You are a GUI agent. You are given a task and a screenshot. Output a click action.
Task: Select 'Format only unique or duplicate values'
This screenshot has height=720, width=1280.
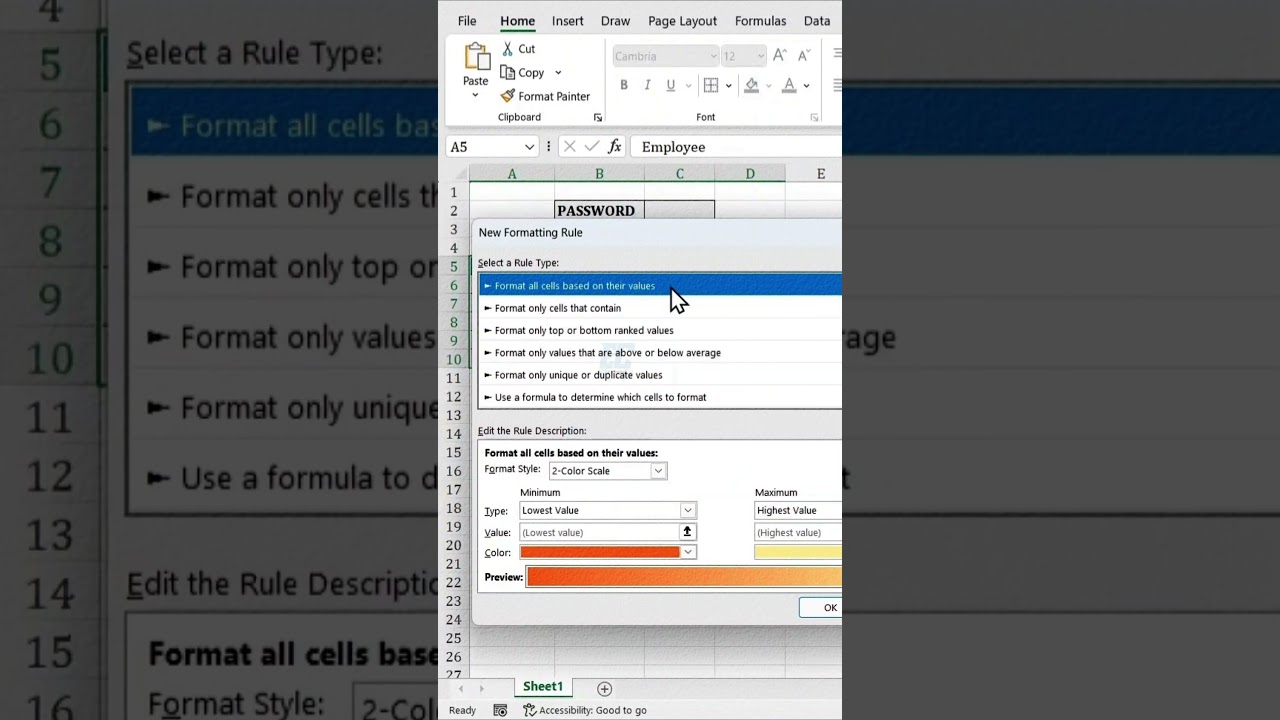point(661,375)
